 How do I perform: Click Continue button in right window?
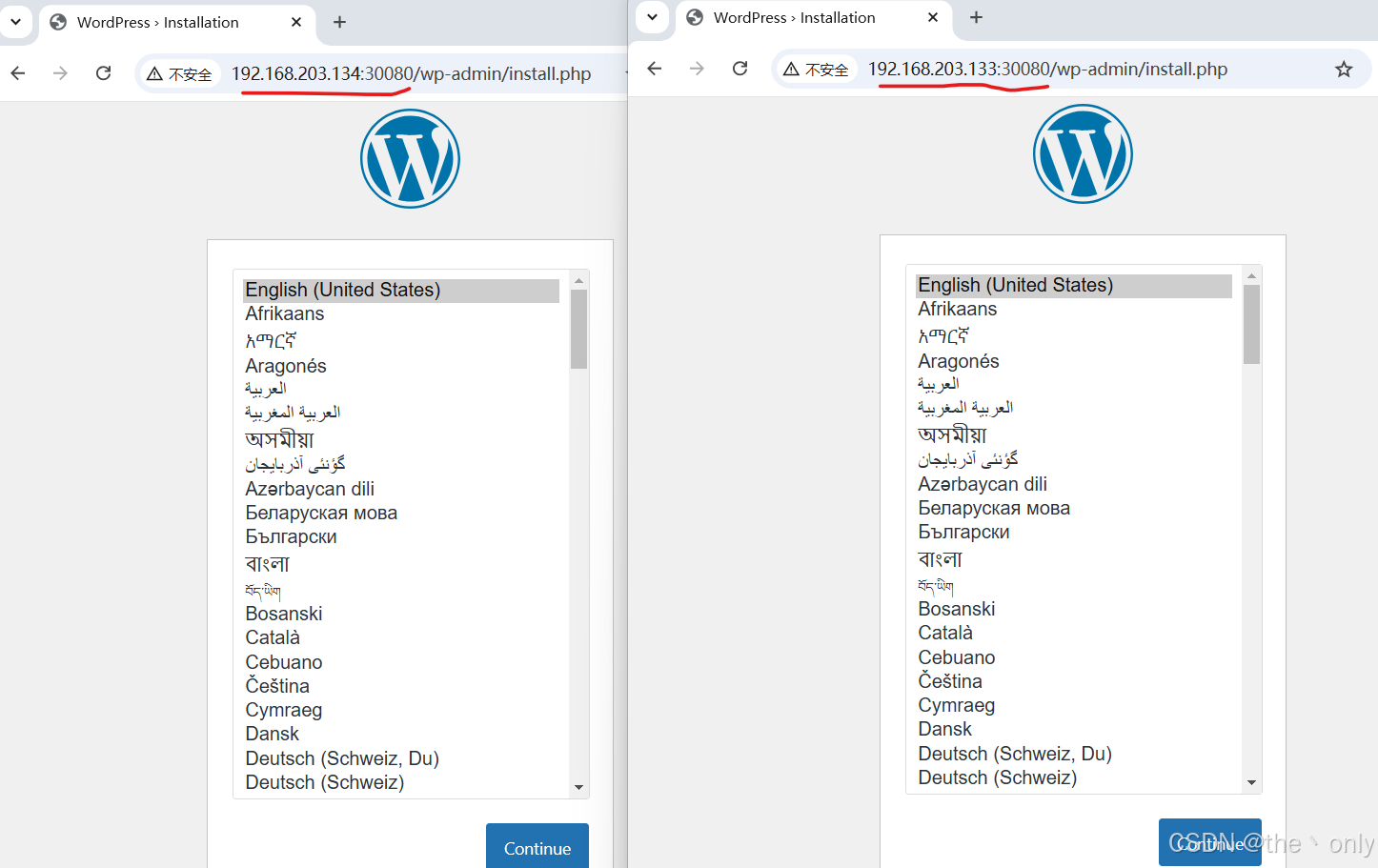[x=1210, y=842]
